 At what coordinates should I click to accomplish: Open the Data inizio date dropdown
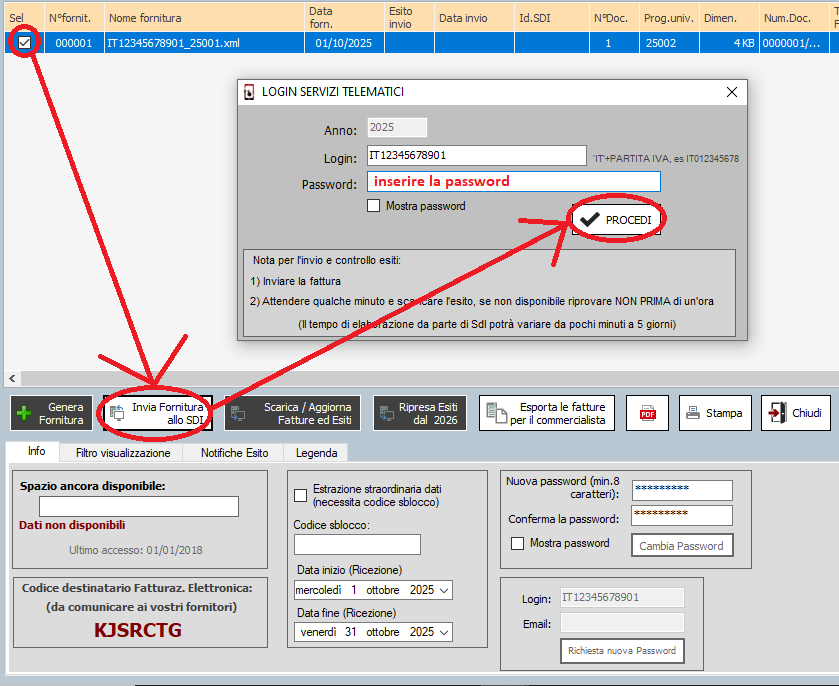444,590
